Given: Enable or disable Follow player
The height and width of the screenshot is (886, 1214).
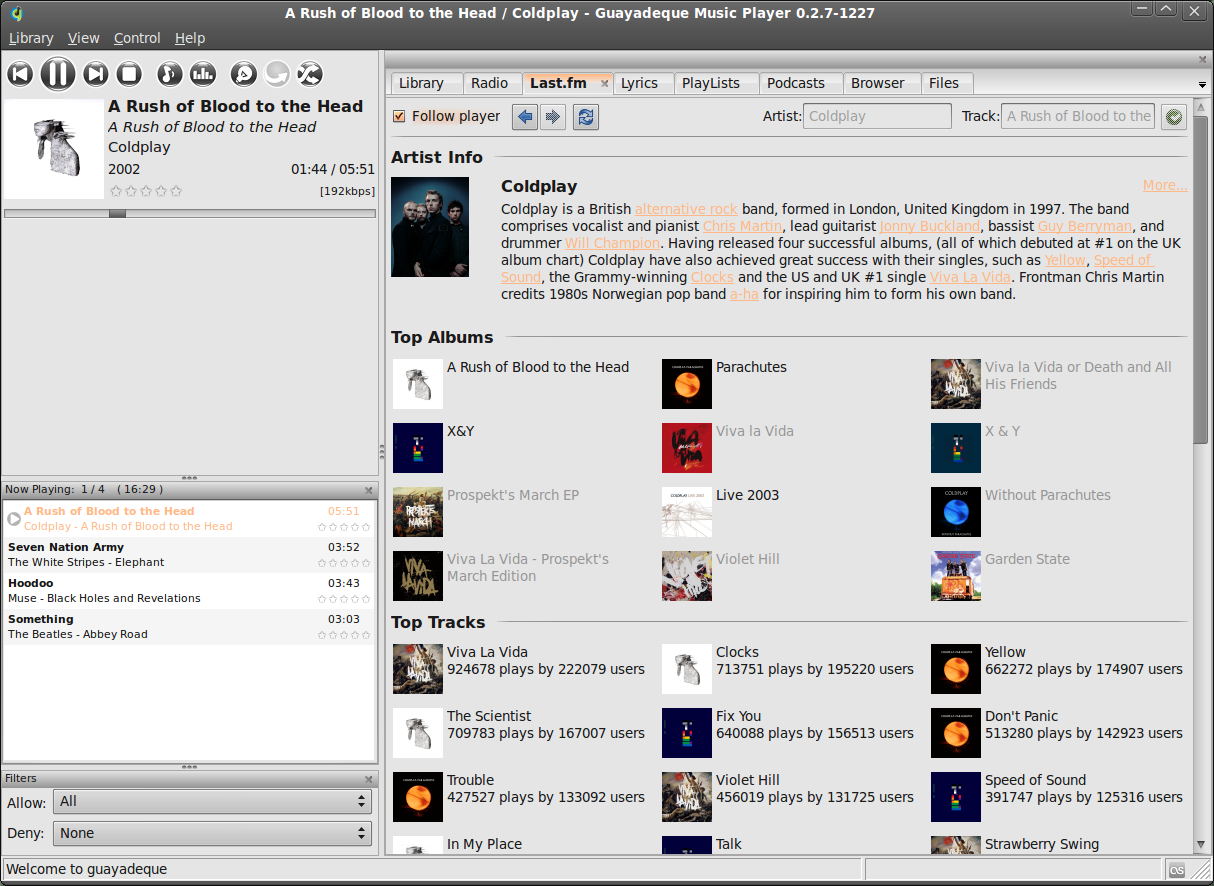Looking at the screenshot, I should click(x=446, y=116).
